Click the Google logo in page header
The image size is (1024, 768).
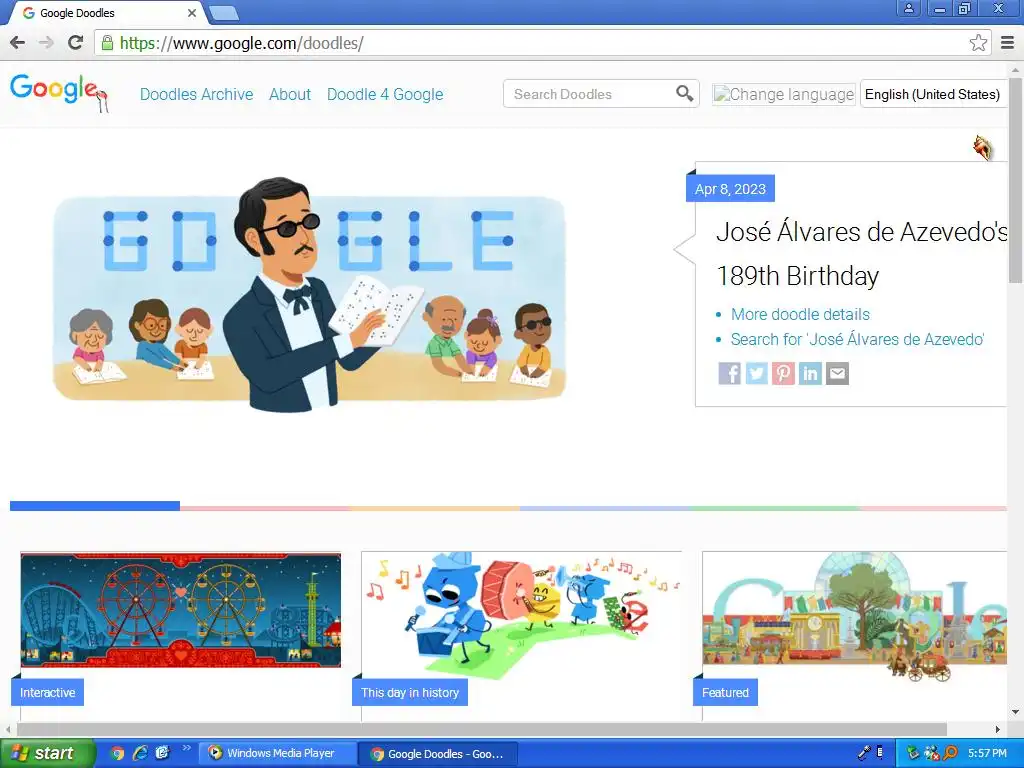tap(59, 93)
